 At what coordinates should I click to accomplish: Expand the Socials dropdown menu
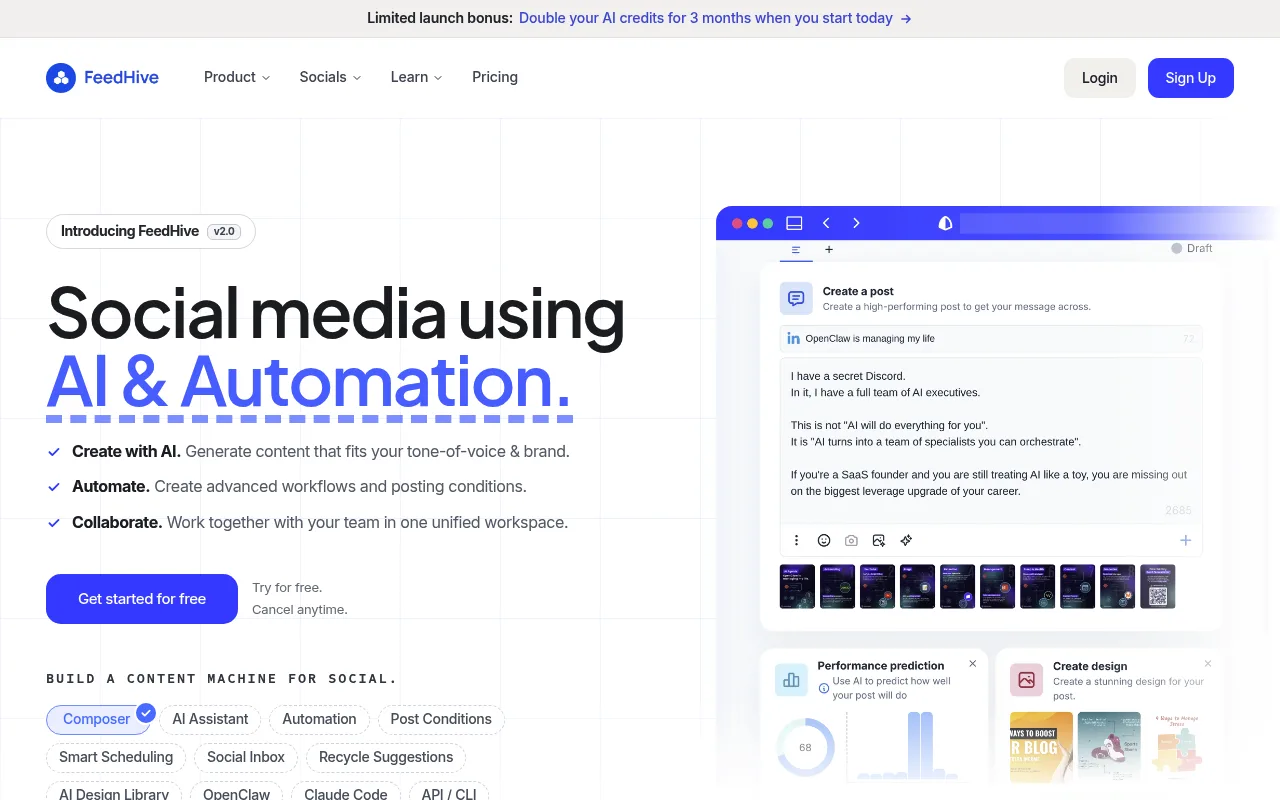pyautogui.click(x=330, y=77)
